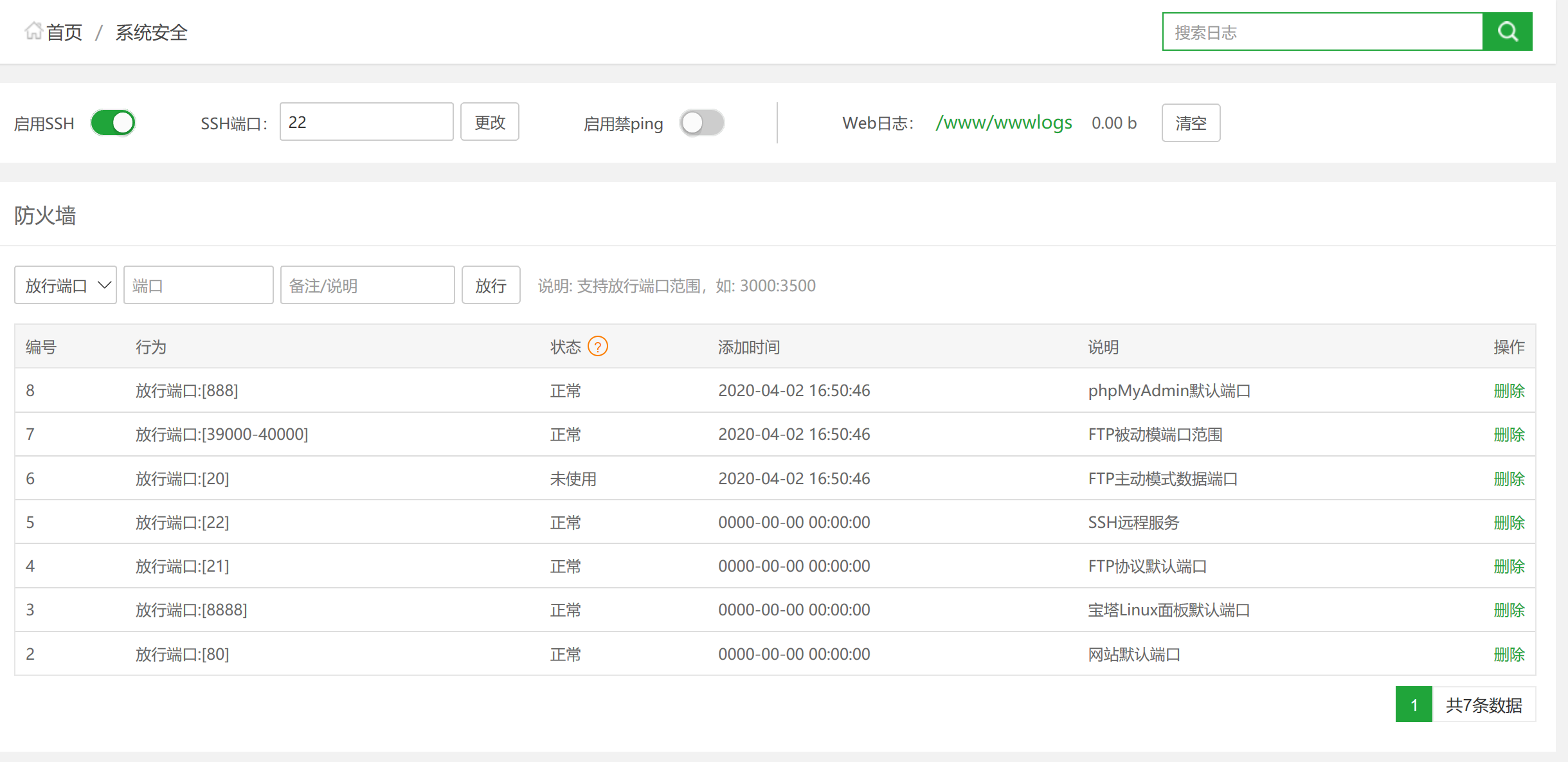Delete the phpMyAdmin port 888 rule
Viewport: 1568px width, 762px height.
pos(1509,390)
